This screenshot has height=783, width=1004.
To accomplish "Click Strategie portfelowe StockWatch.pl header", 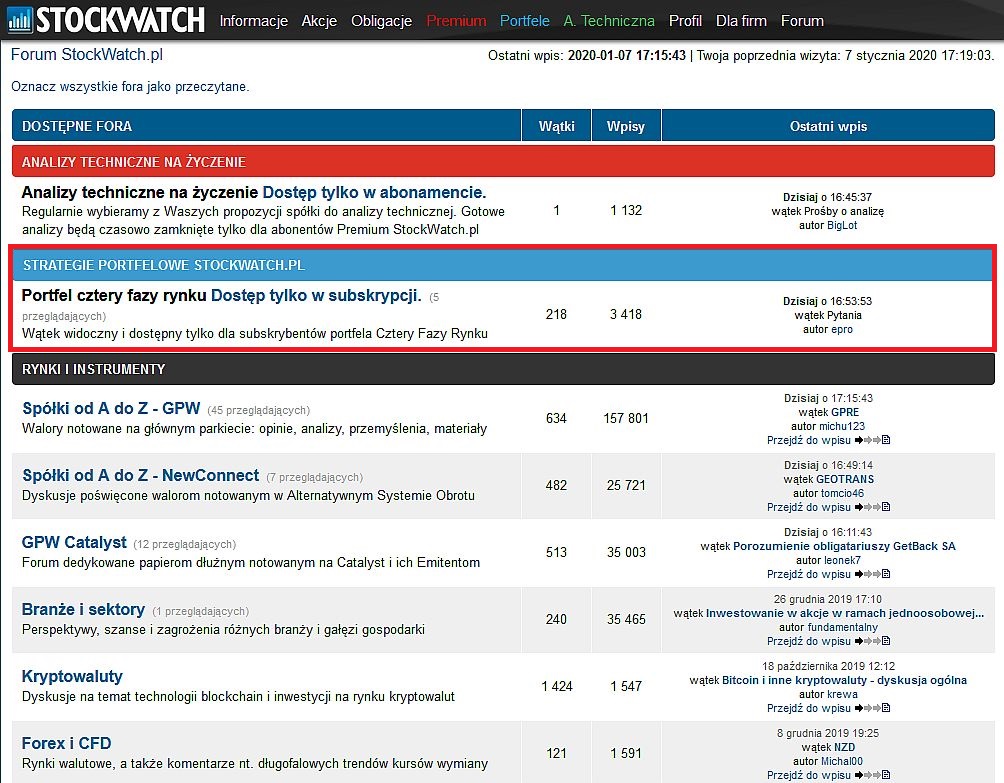I will [503, 265].
